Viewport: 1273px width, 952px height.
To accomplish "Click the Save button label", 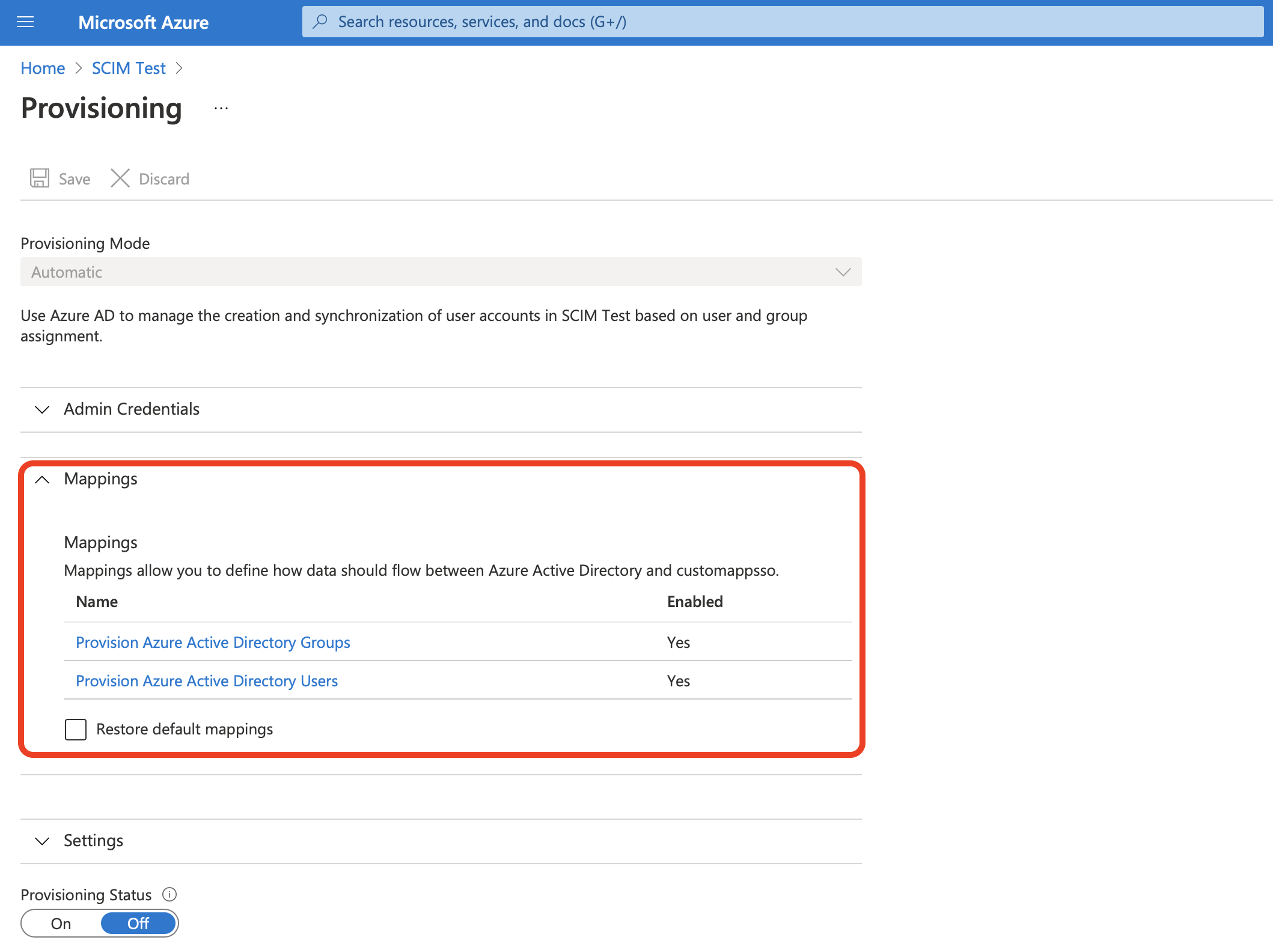I will (75, 179).
